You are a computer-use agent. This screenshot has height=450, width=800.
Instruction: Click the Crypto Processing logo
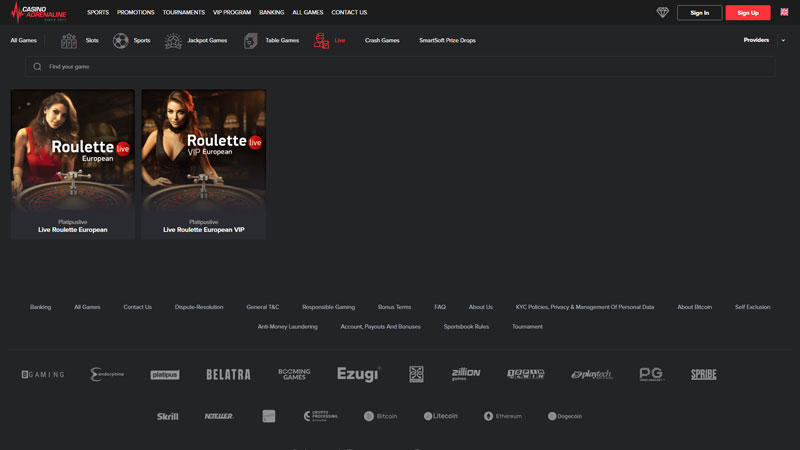click(320, 416)
